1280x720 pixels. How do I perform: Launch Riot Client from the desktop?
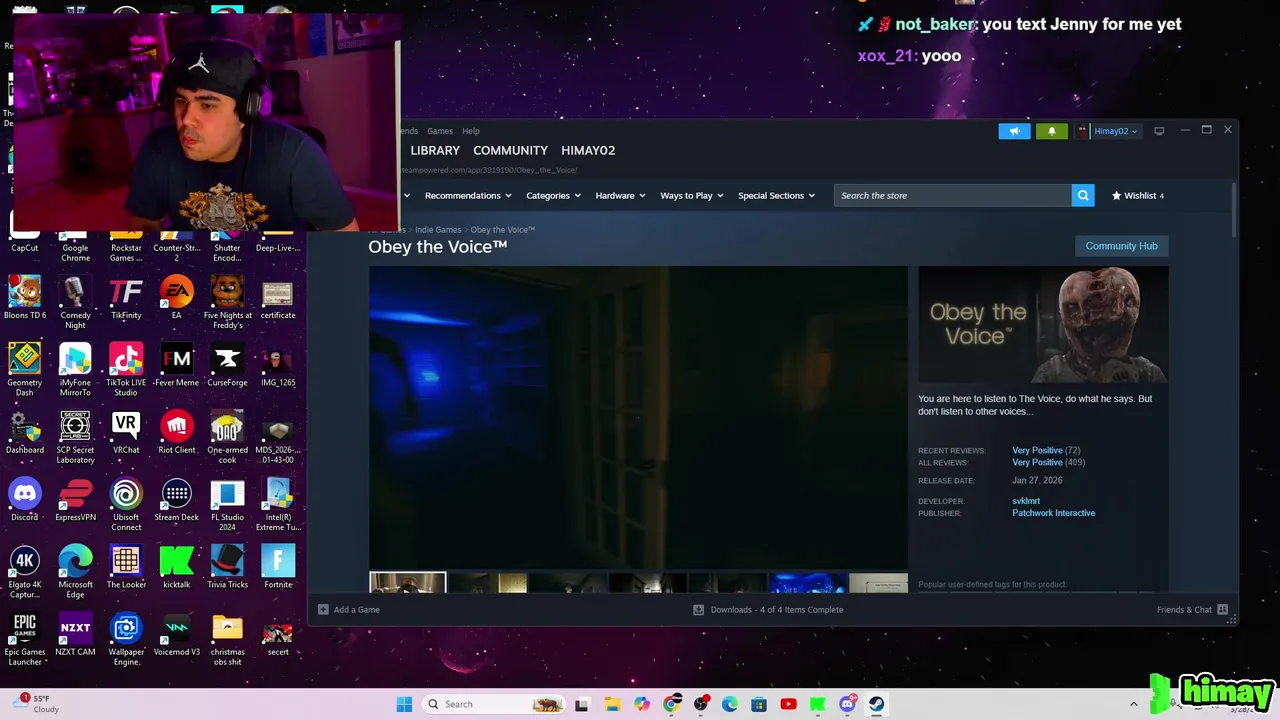tap(177, 432)
